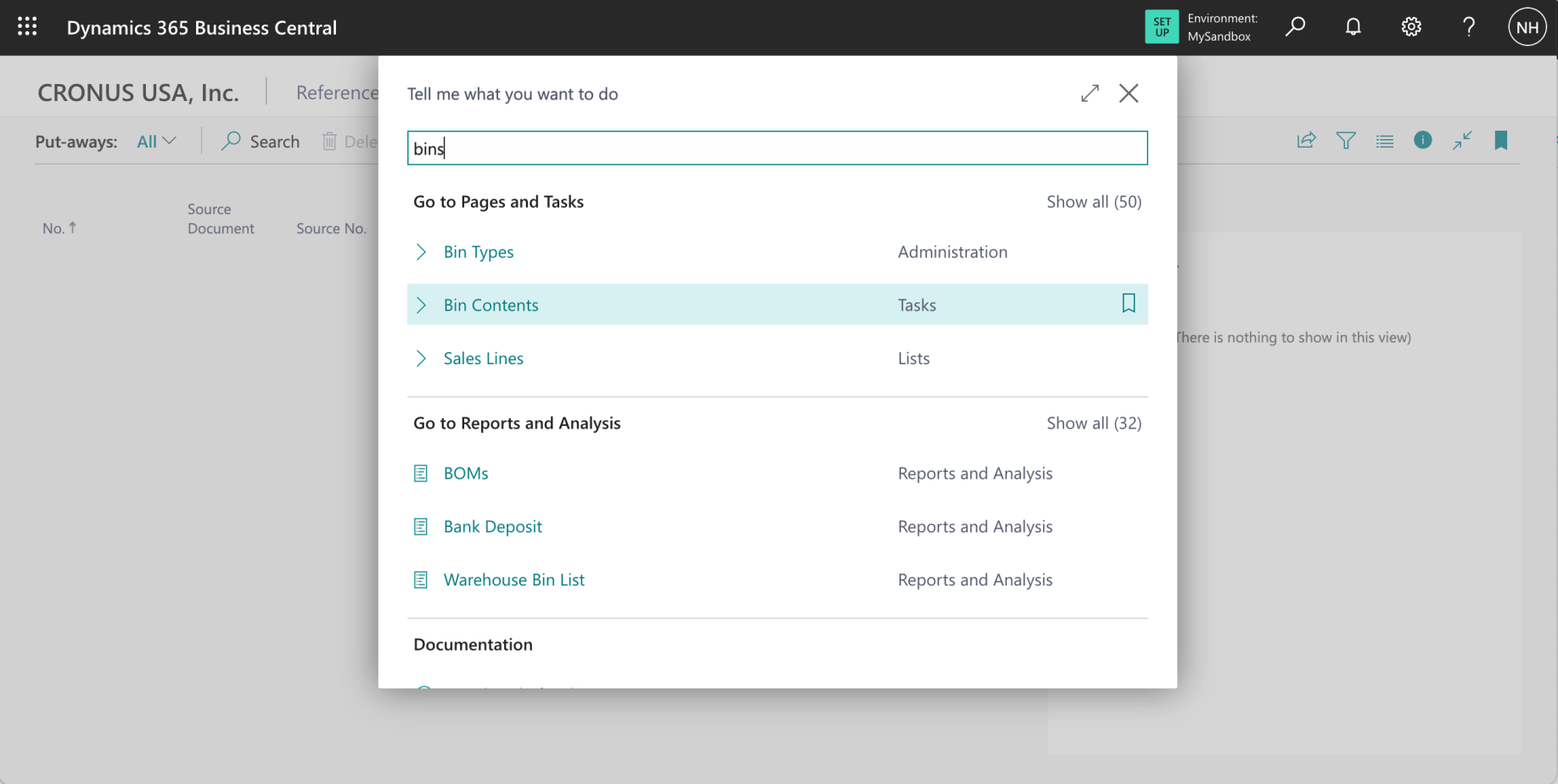
Task: Show all 32 reports and analysis
Action: coord(1093,423)
